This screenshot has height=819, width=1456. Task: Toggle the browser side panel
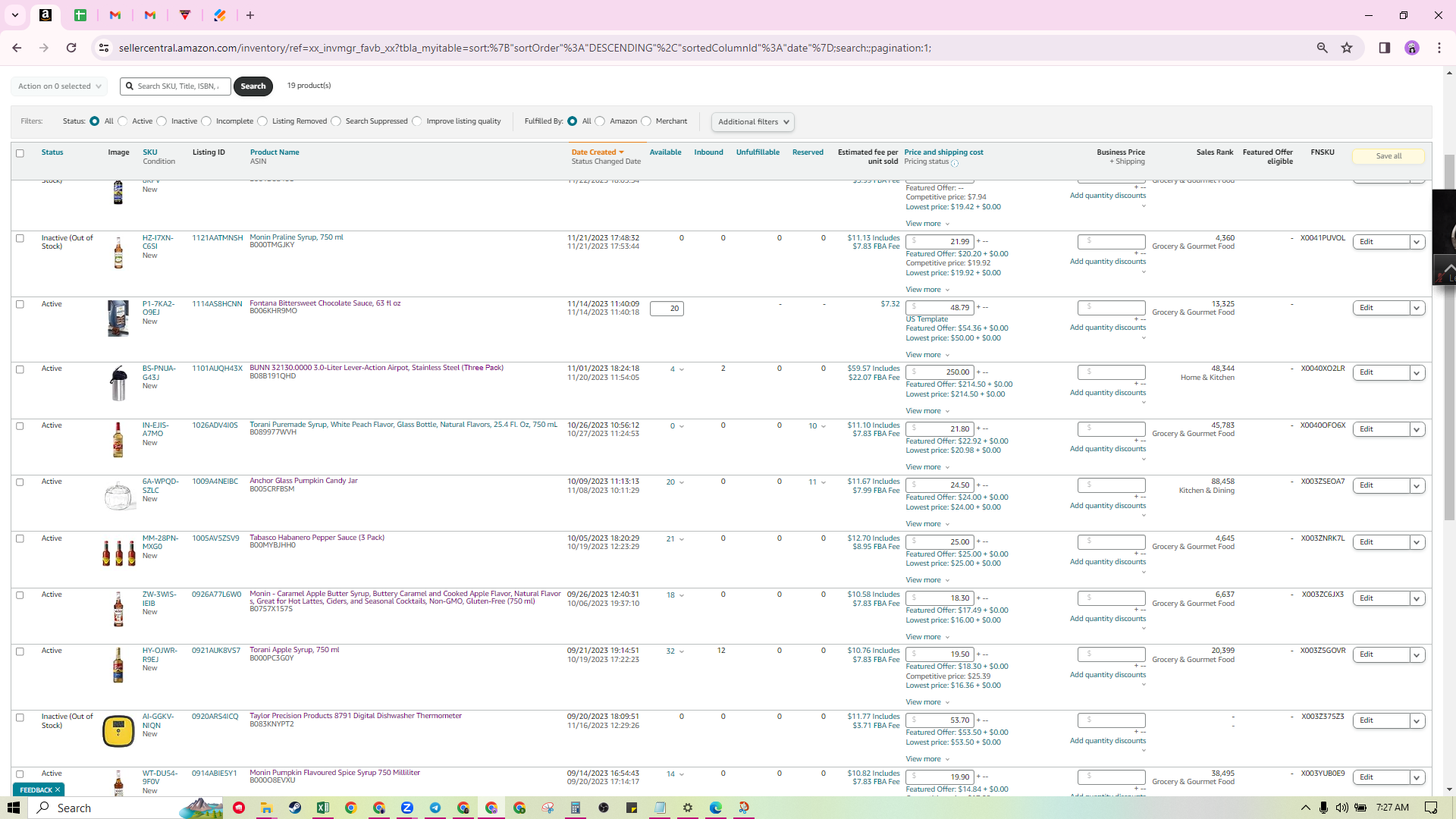[1384, 48]
